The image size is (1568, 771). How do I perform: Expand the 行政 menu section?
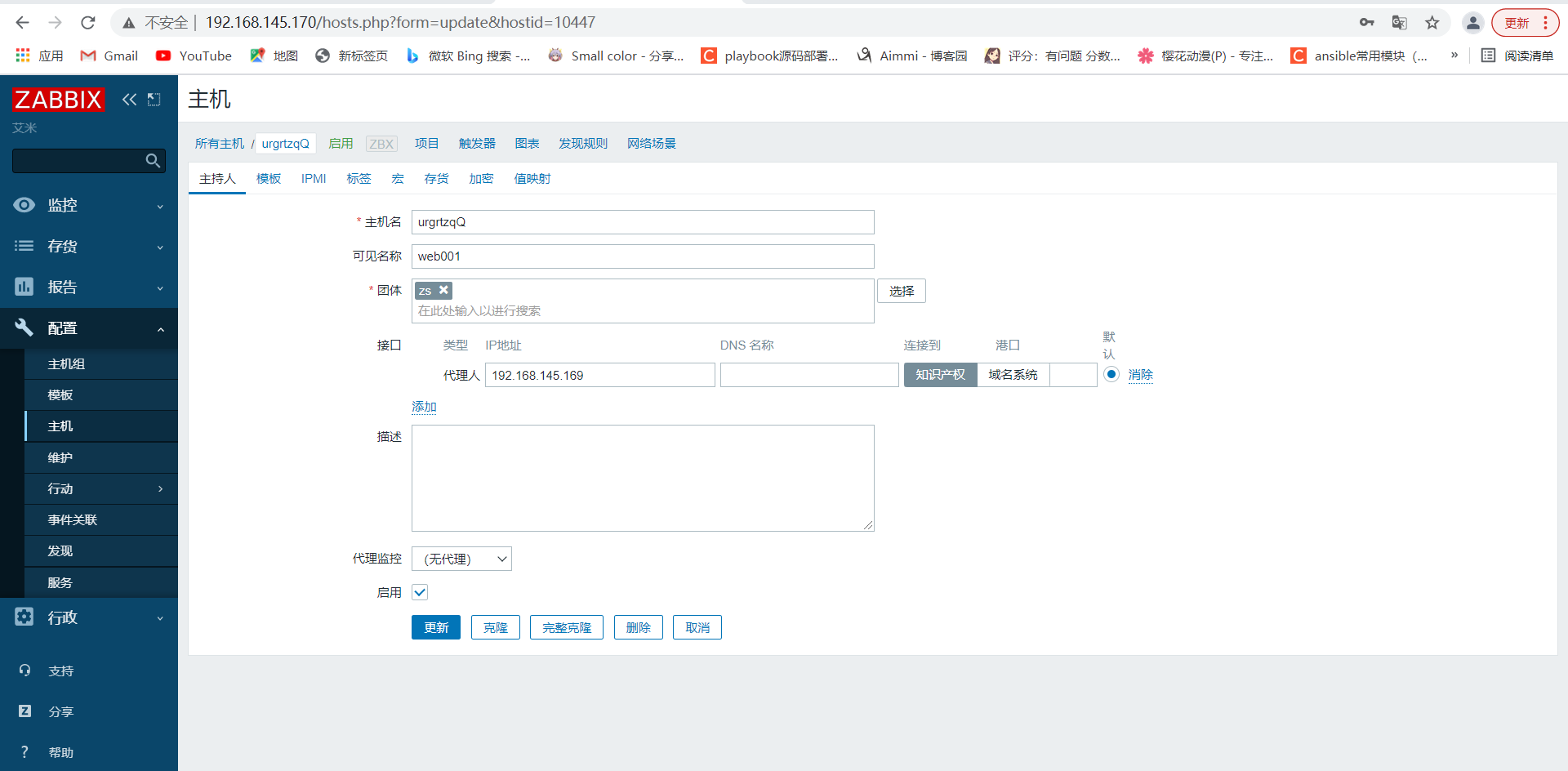tap(160, 618)
